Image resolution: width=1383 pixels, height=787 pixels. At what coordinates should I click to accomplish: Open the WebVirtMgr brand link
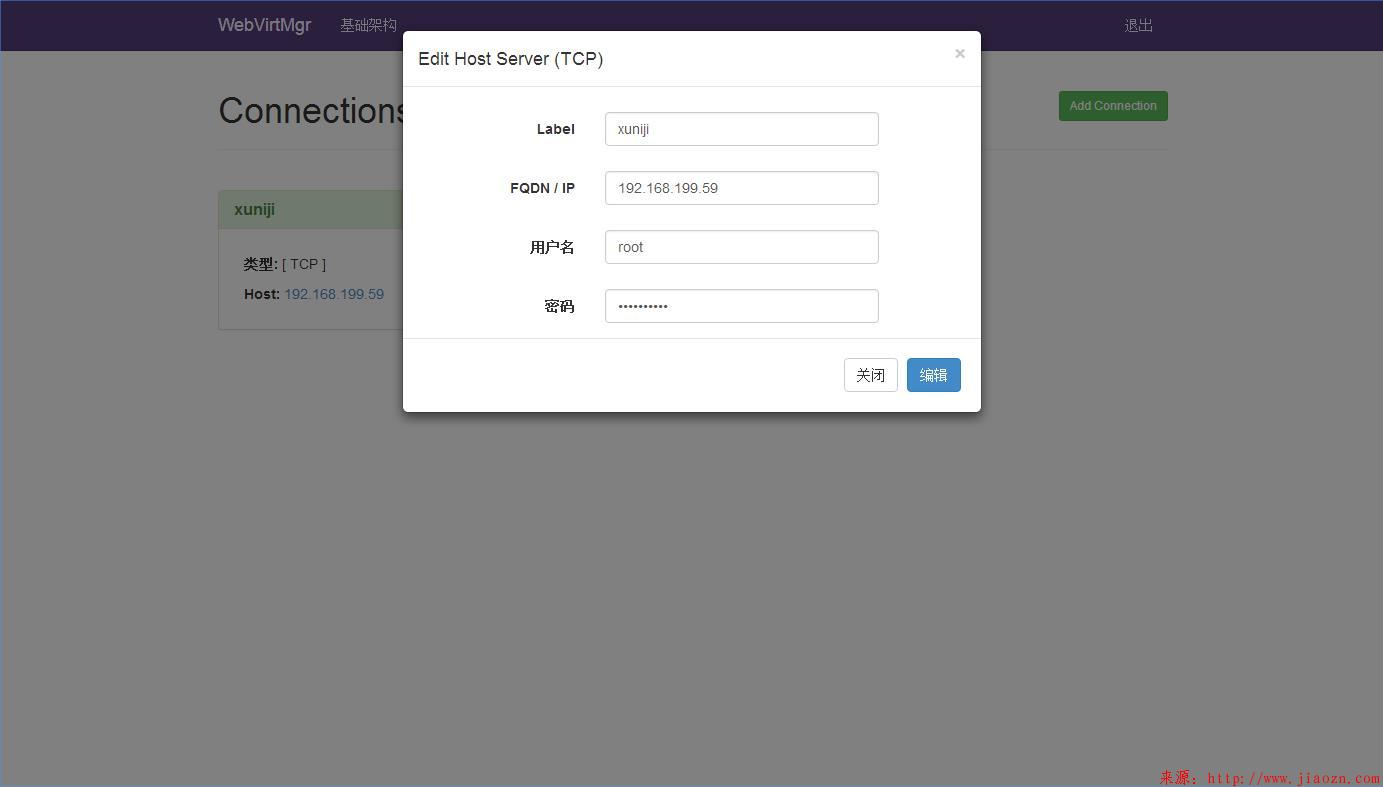coord(264,25)
